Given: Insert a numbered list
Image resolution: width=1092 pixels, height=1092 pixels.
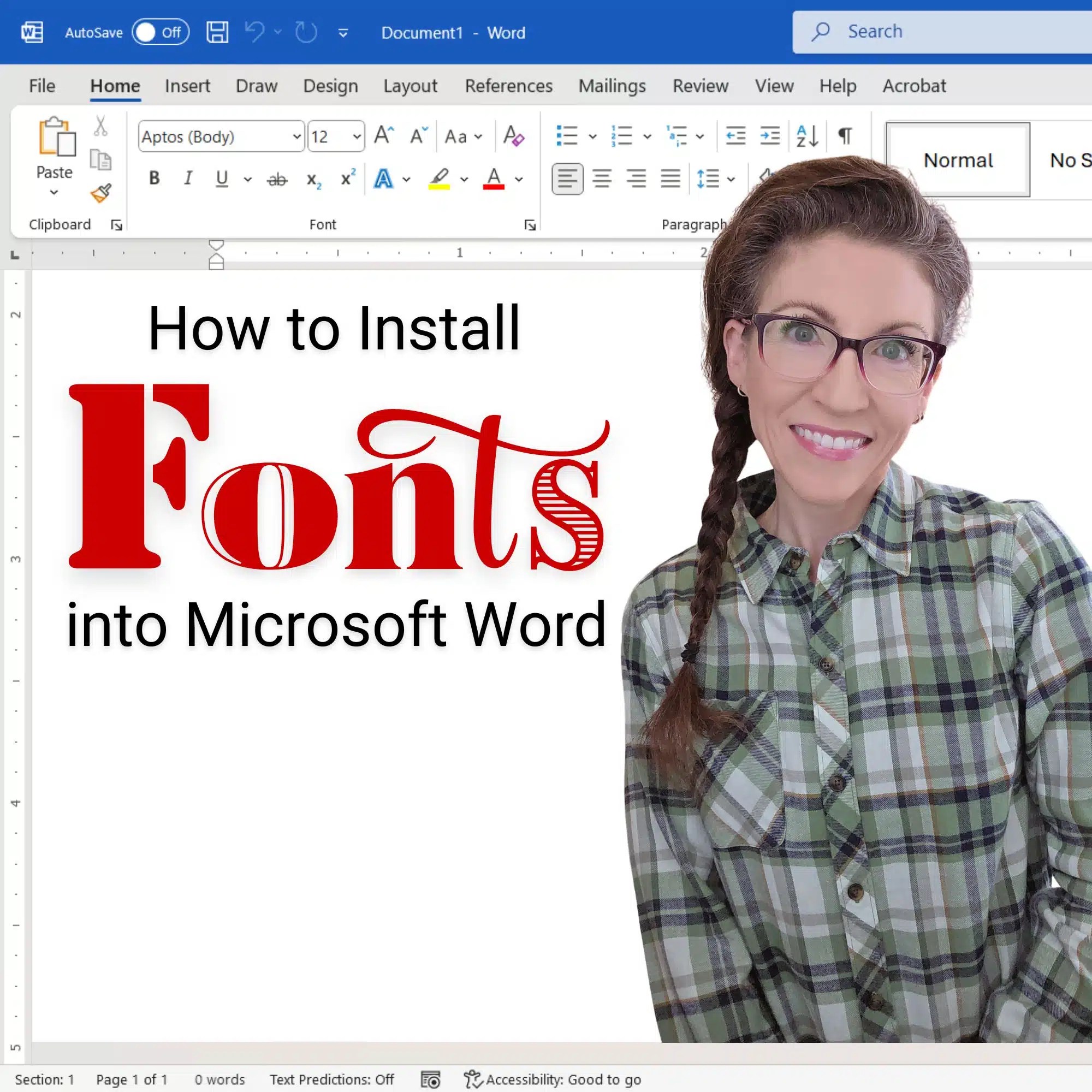Looking at the screenshot, I should (x=622, y=135).
